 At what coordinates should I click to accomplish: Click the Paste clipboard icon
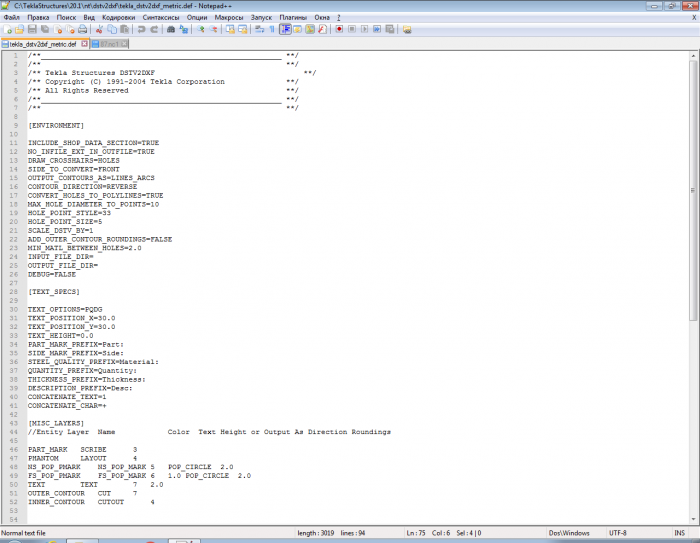pyautogui.click(x=125, y=29)
